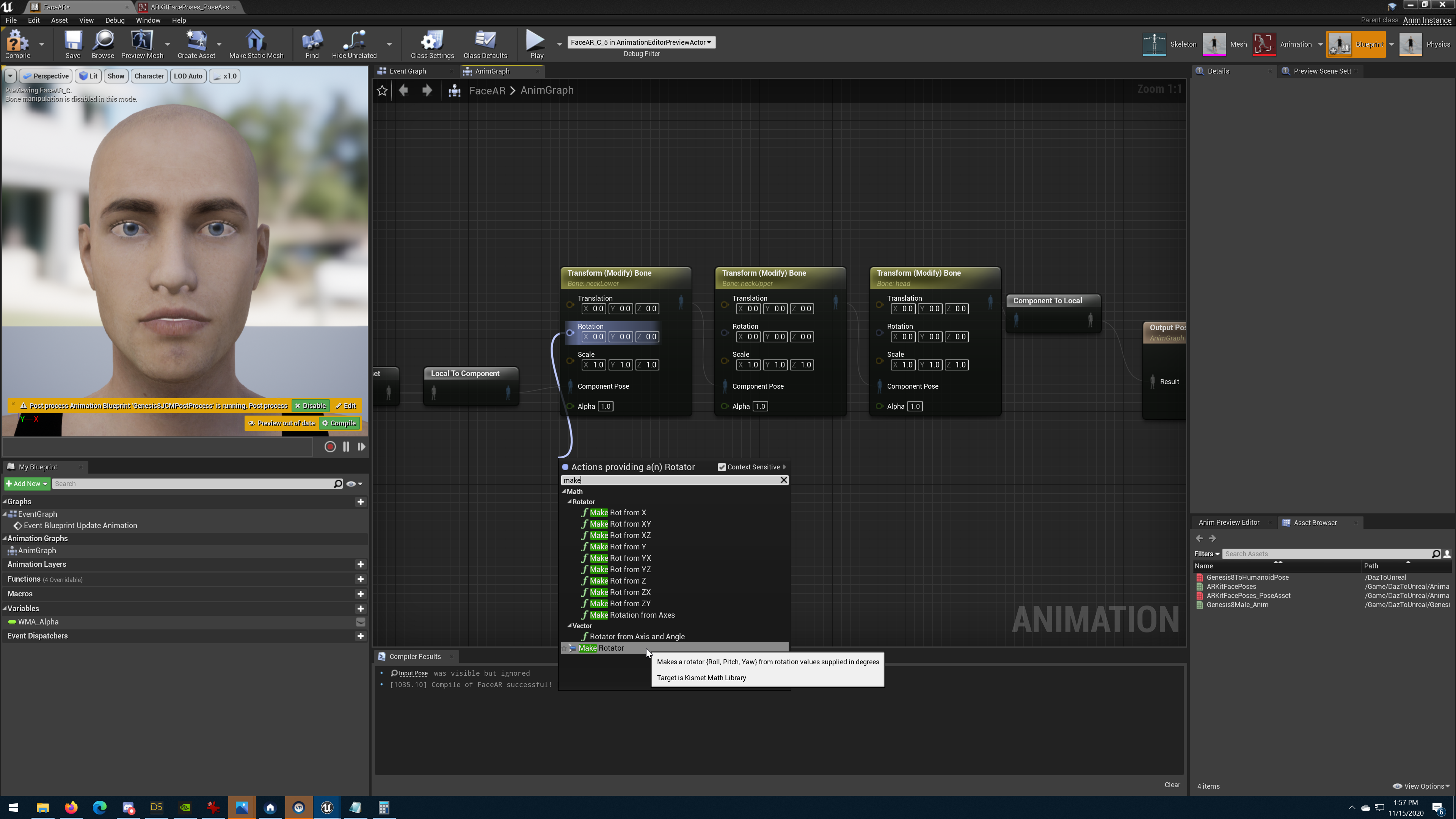Click Search Assets input field
Image resolution: width=1456 pixels, height=819 pixels.
click(x=1326, y=554)
